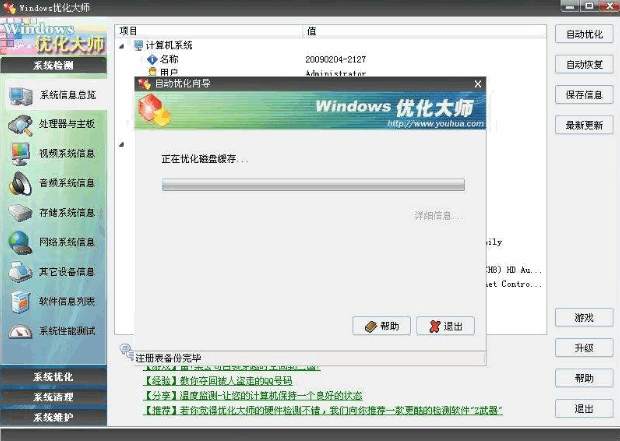
Task: Click the 最新更新 button
Action: pos(584,125)
